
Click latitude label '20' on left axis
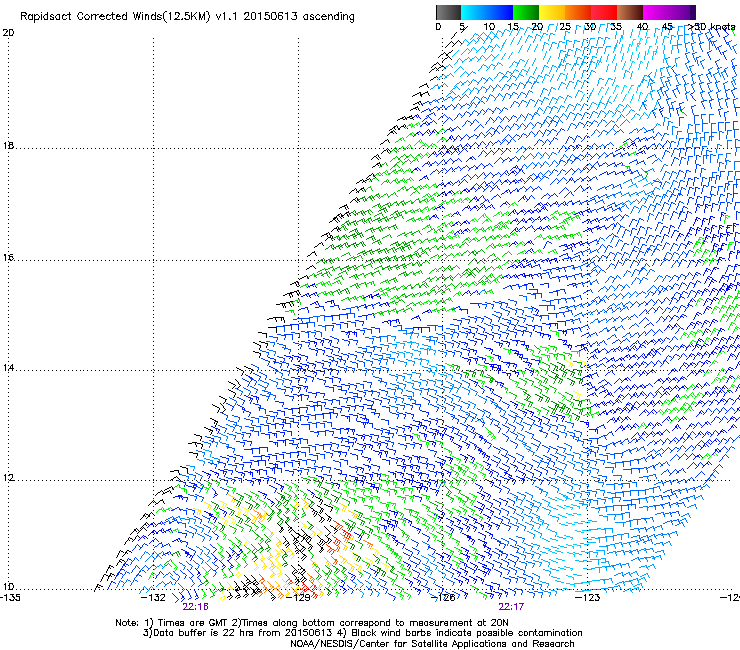tap(8, 33)
